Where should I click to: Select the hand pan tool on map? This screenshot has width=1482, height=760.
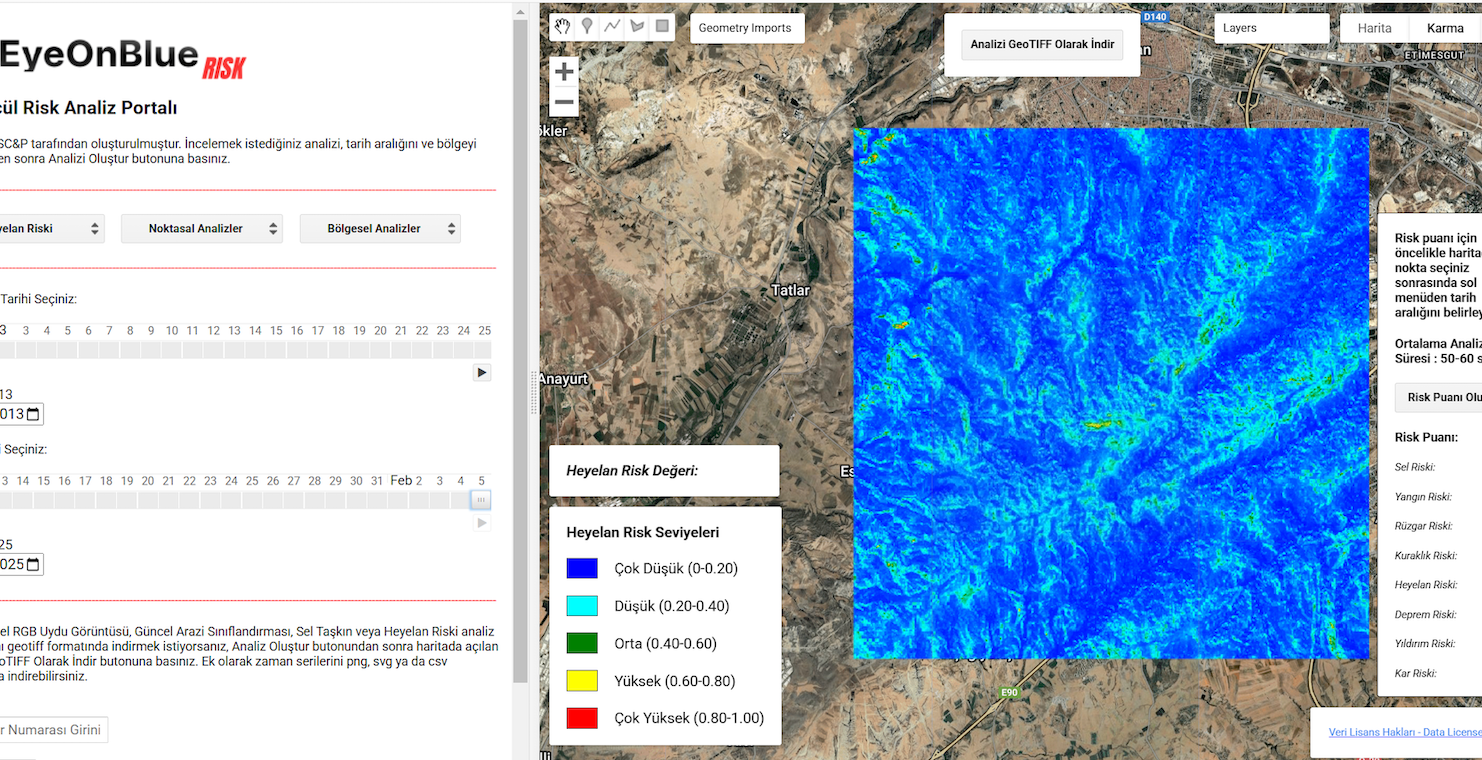(563, 27)
